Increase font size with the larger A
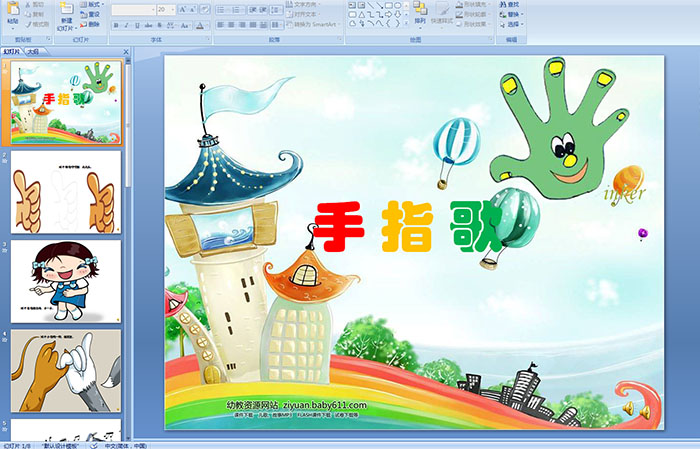Viewport: 700px width, 449px height. 183,9
